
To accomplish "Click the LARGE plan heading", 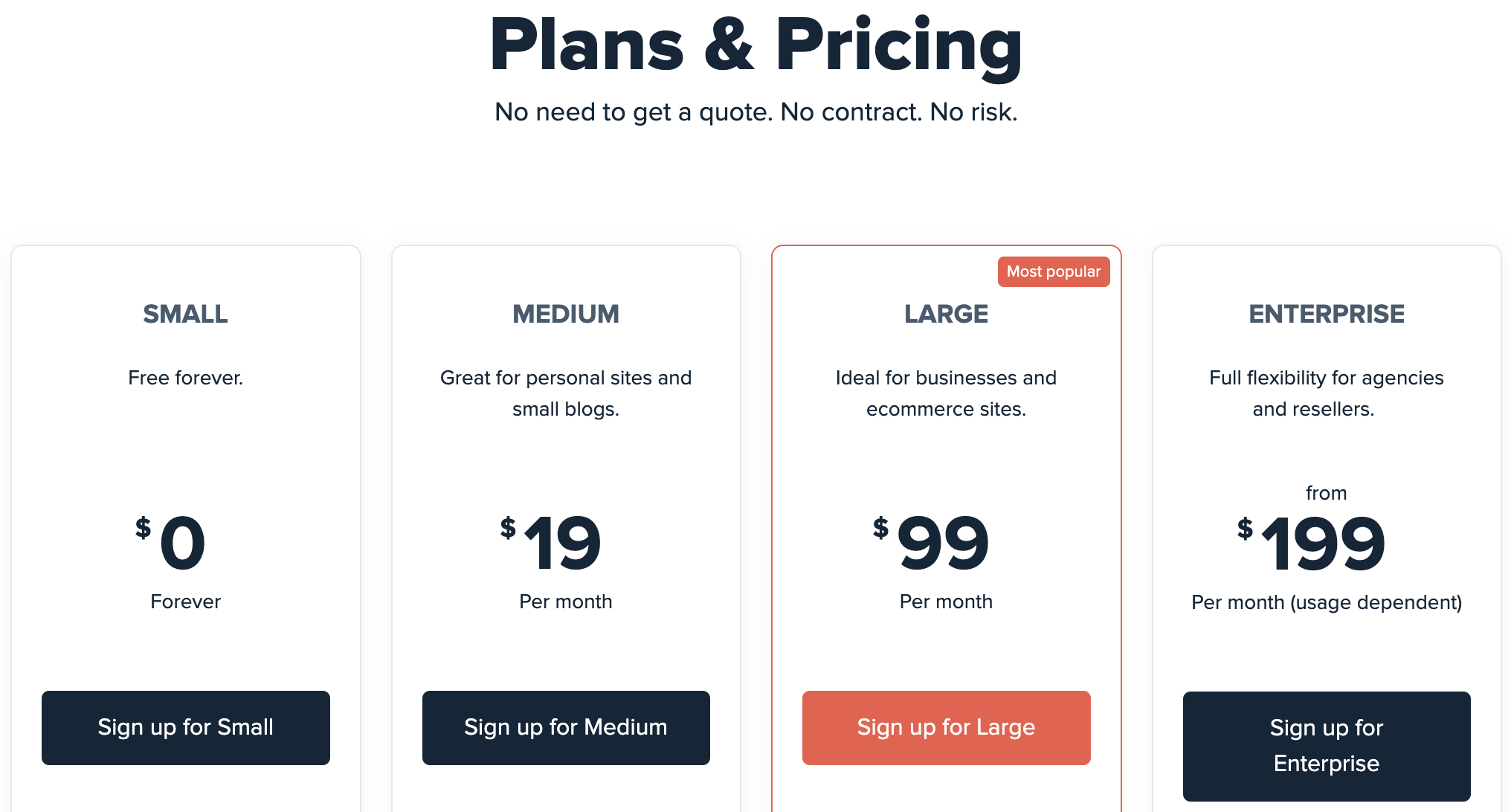I will (x=946, y=314).
